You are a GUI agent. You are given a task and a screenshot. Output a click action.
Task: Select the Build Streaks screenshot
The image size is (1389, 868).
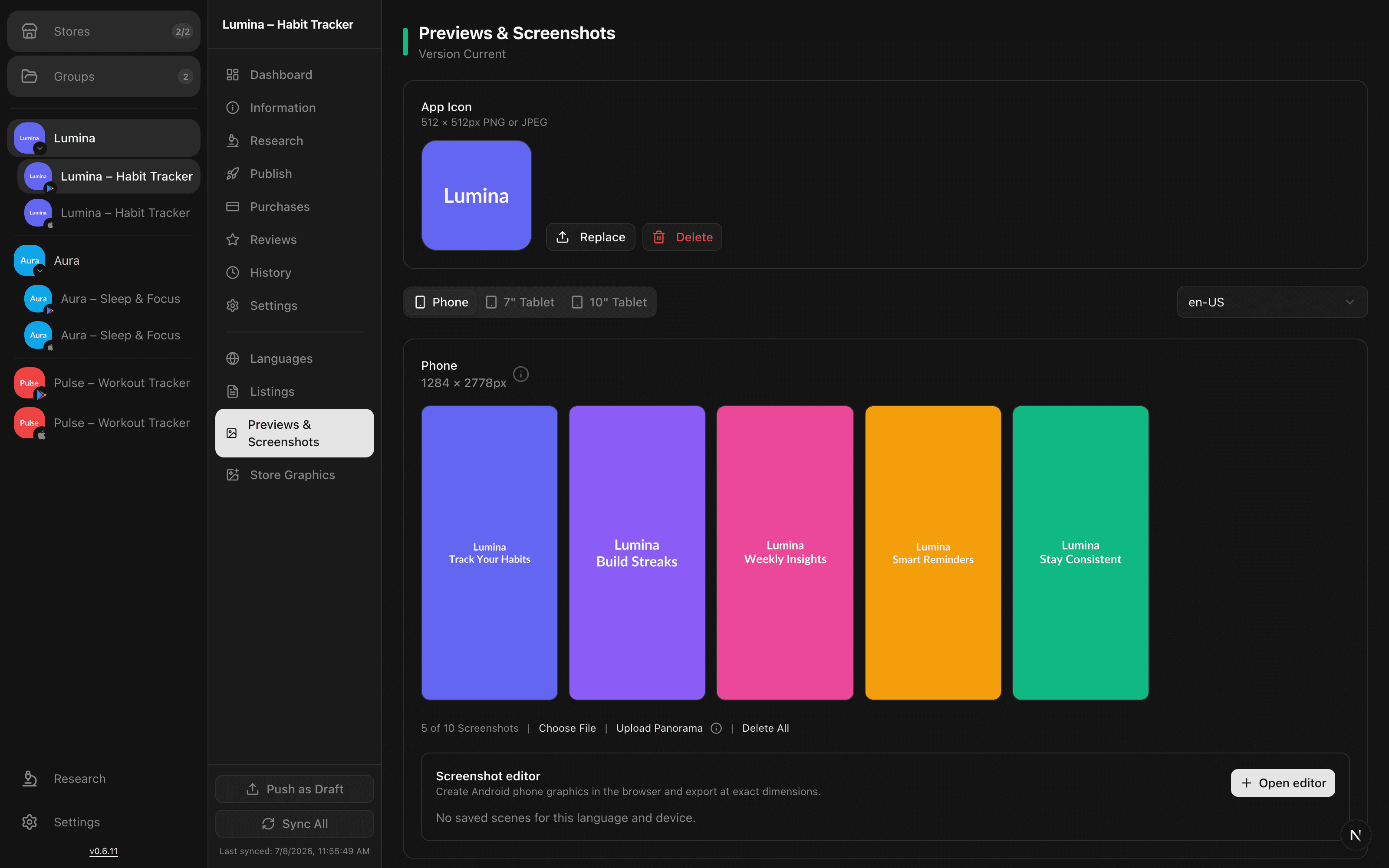tap(637, 553)
